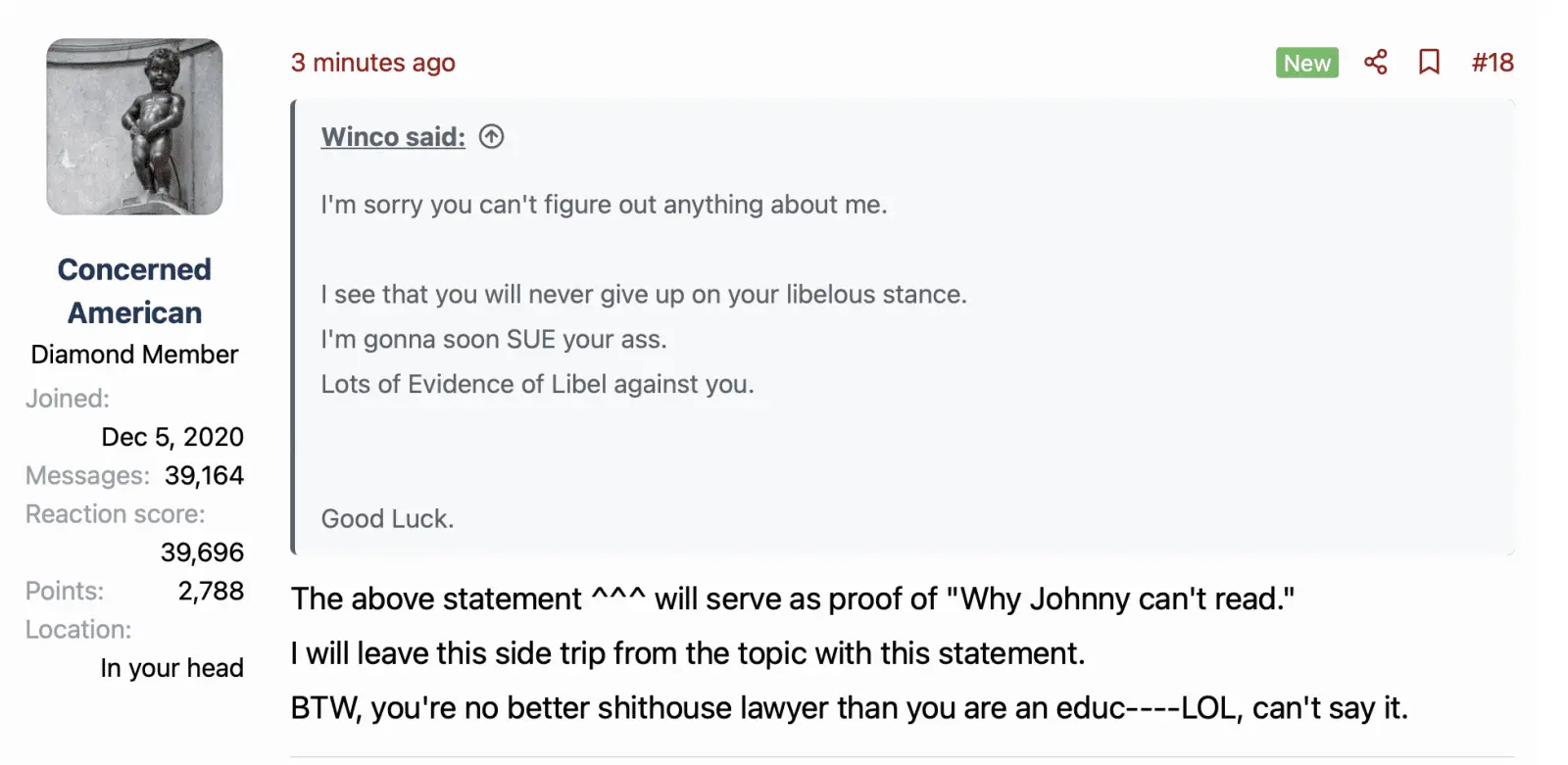1568x765 pixels.
Task: Click the "Messages:" label
Action: pos(87,475)
